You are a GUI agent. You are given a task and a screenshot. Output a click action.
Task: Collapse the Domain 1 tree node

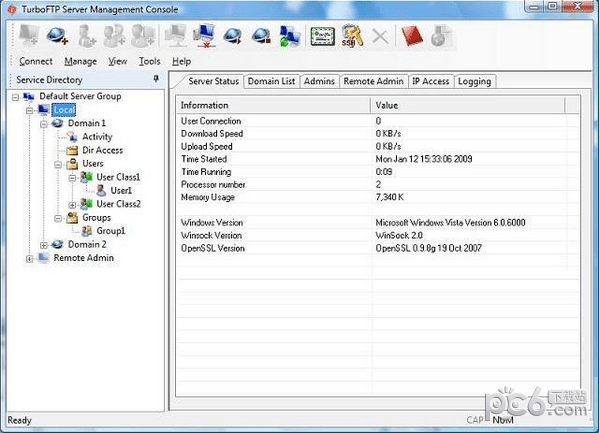pyautogui.click(x=44, y=124)
